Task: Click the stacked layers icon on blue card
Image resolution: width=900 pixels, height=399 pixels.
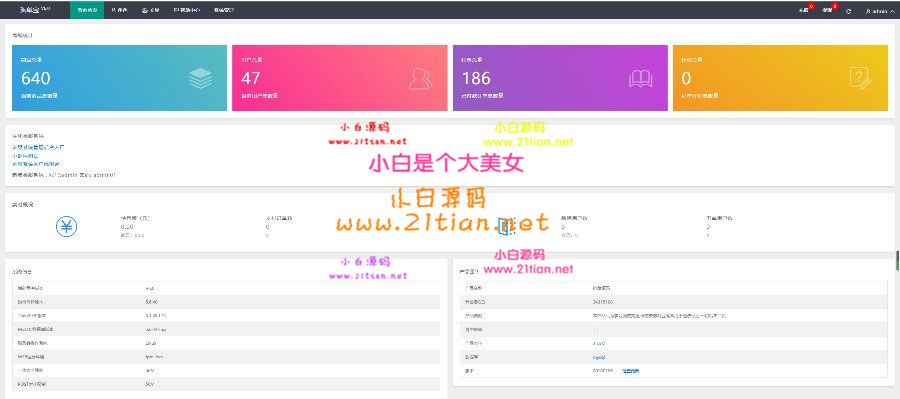Action: (200, 78)
